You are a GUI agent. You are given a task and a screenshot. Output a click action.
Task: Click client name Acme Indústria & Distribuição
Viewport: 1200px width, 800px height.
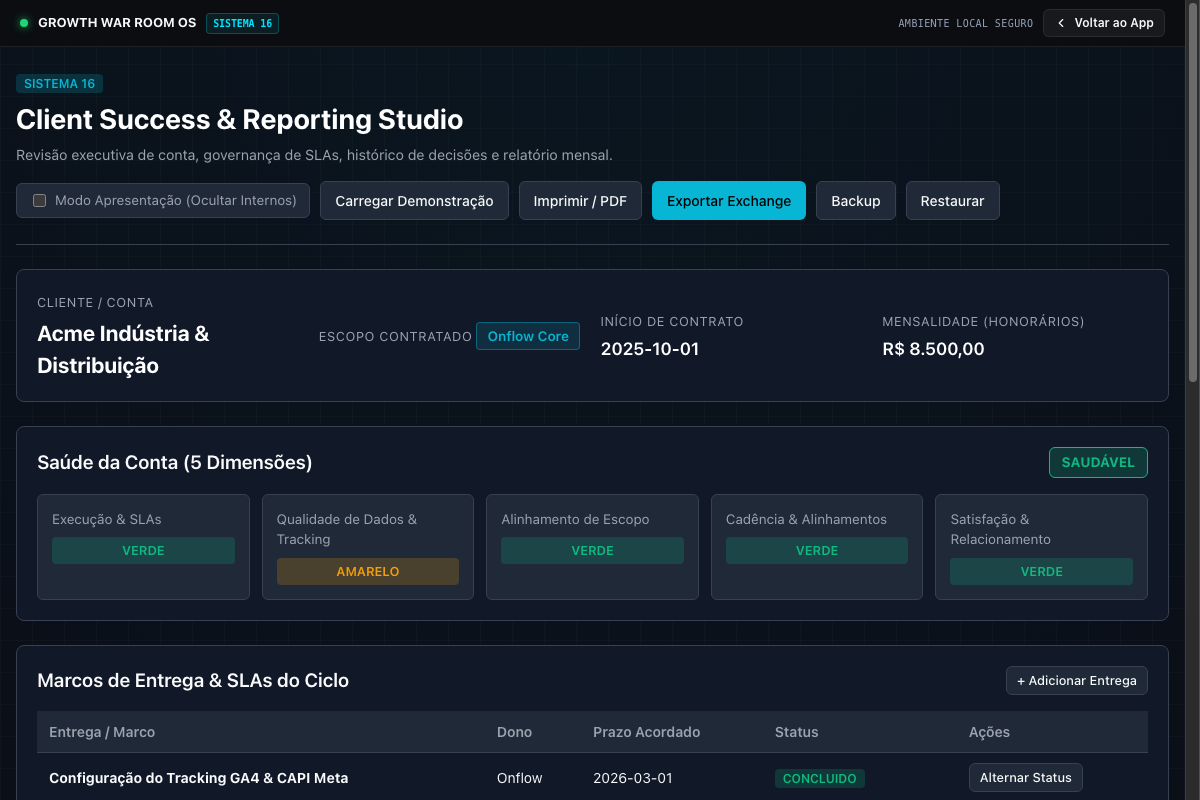click(123, 349)
